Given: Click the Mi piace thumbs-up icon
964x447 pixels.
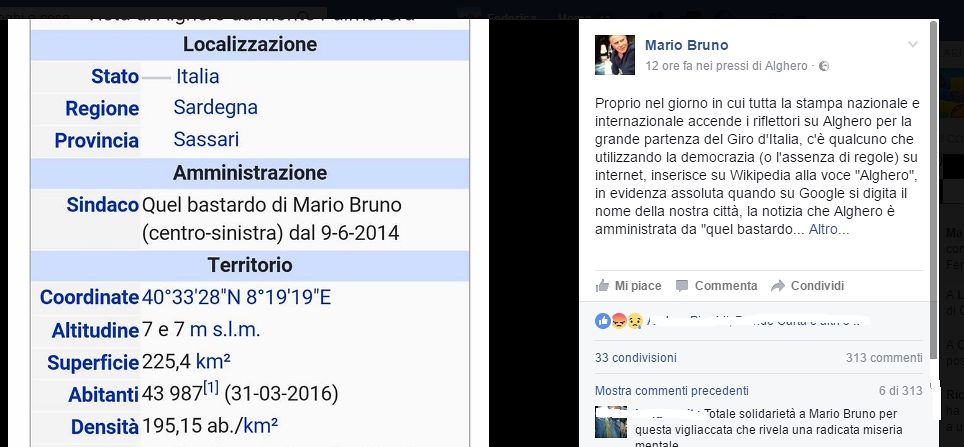Looking at the screenshot, I should 602,286.
